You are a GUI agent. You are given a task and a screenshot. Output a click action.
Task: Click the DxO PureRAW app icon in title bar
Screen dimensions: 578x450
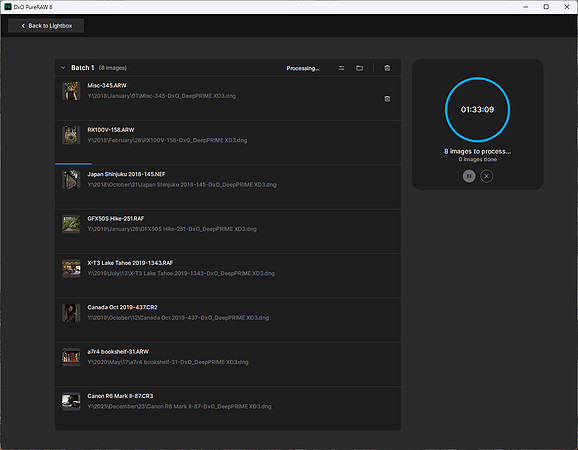coord(8,7)
